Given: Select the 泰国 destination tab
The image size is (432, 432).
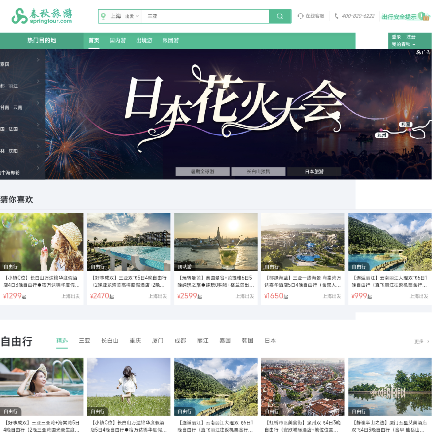Looking at the screenshot, I should (x=225, y=341).
